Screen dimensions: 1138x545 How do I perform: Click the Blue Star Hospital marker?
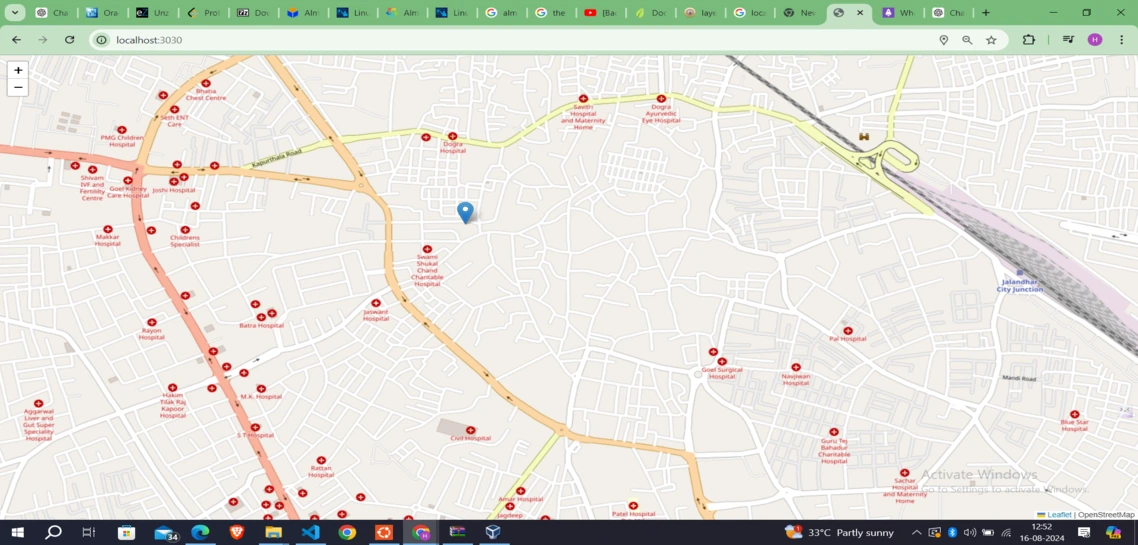(x=1074, y=414)
